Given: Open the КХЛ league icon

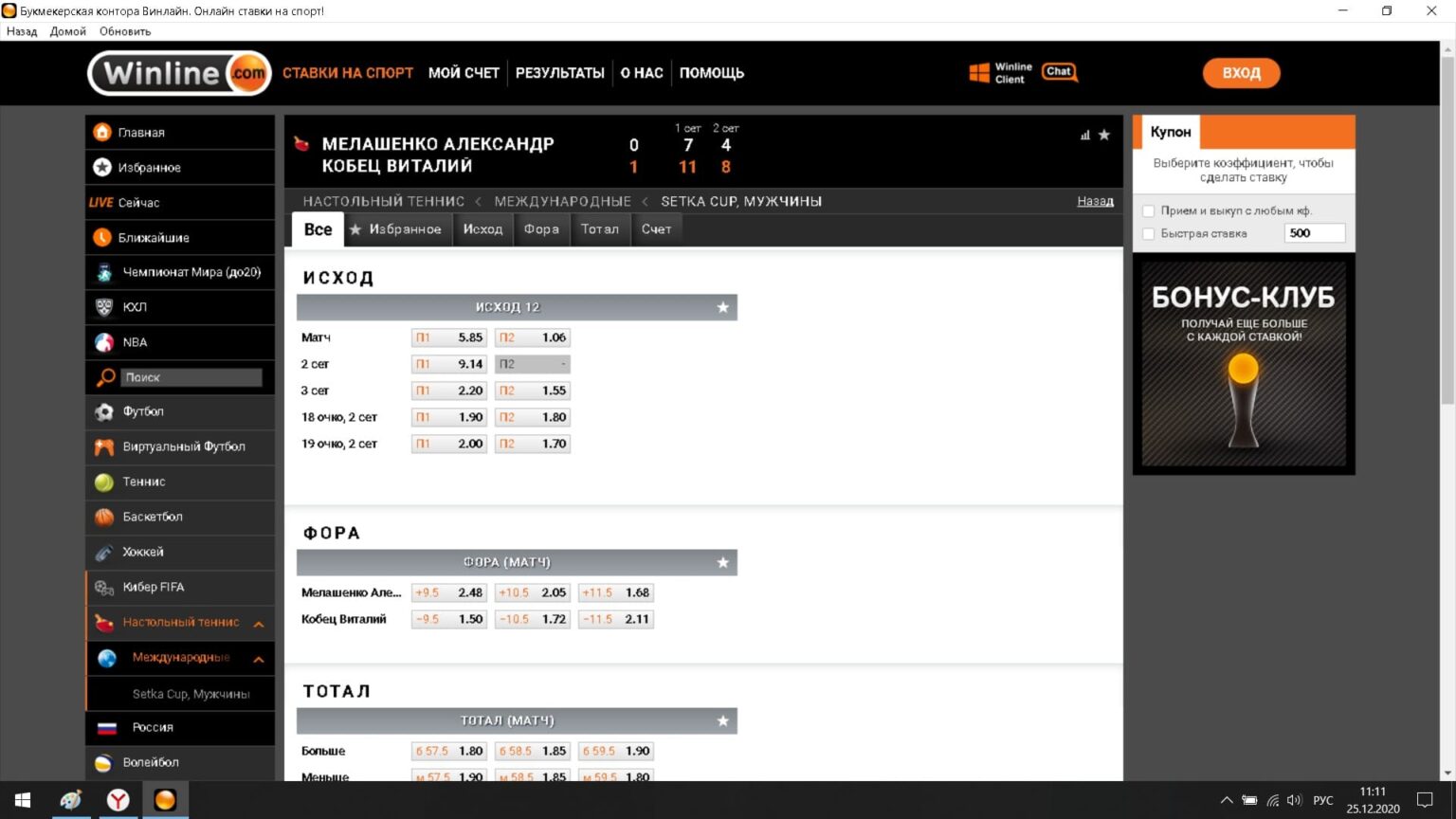Looking at the screenshot, I should click(x=104, y=307).
